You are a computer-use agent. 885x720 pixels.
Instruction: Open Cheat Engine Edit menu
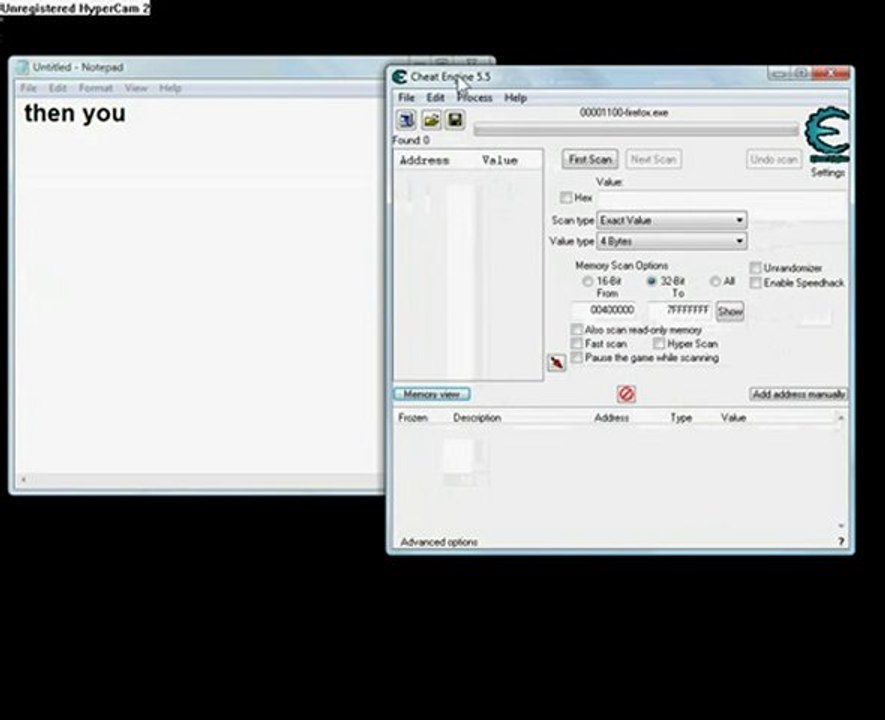[435, 98]
